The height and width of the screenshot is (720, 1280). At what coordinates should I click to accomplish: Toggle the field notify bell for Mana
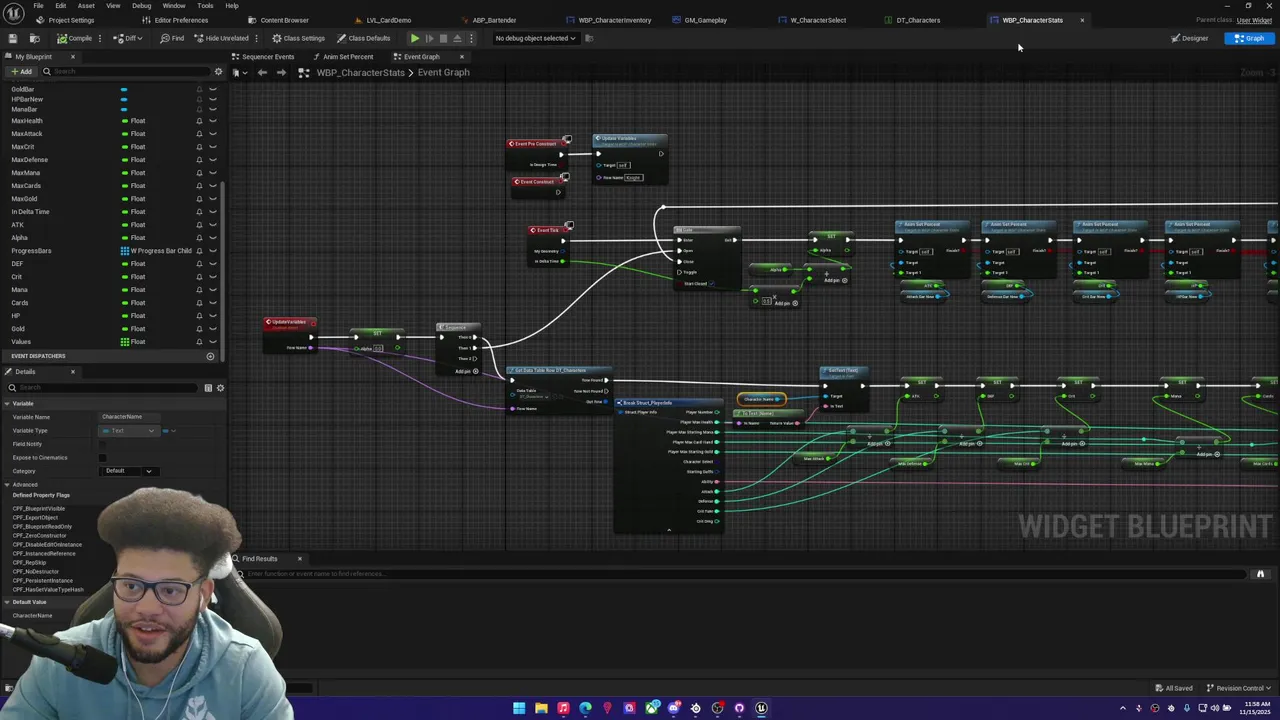click(199, 290)
